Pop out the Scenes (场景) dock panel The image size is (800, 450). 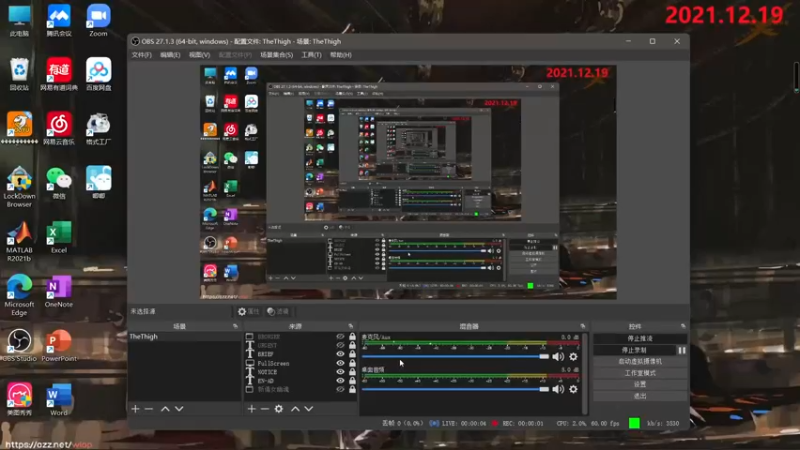pyautogui.click(x=235, y=326)
